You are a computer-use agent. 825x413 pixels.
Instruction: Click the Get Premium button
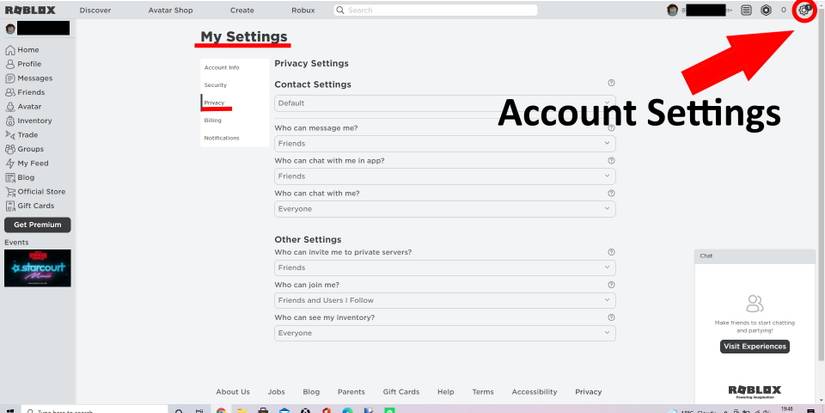pos(37,225)
